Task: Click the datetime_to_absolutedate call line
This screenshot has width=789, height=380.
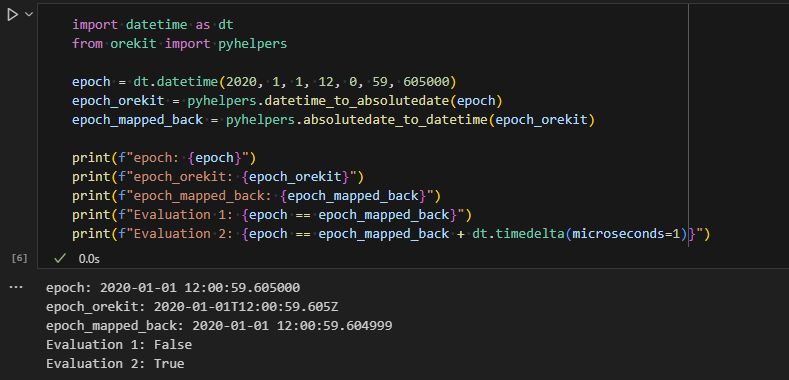Action: 287,101
